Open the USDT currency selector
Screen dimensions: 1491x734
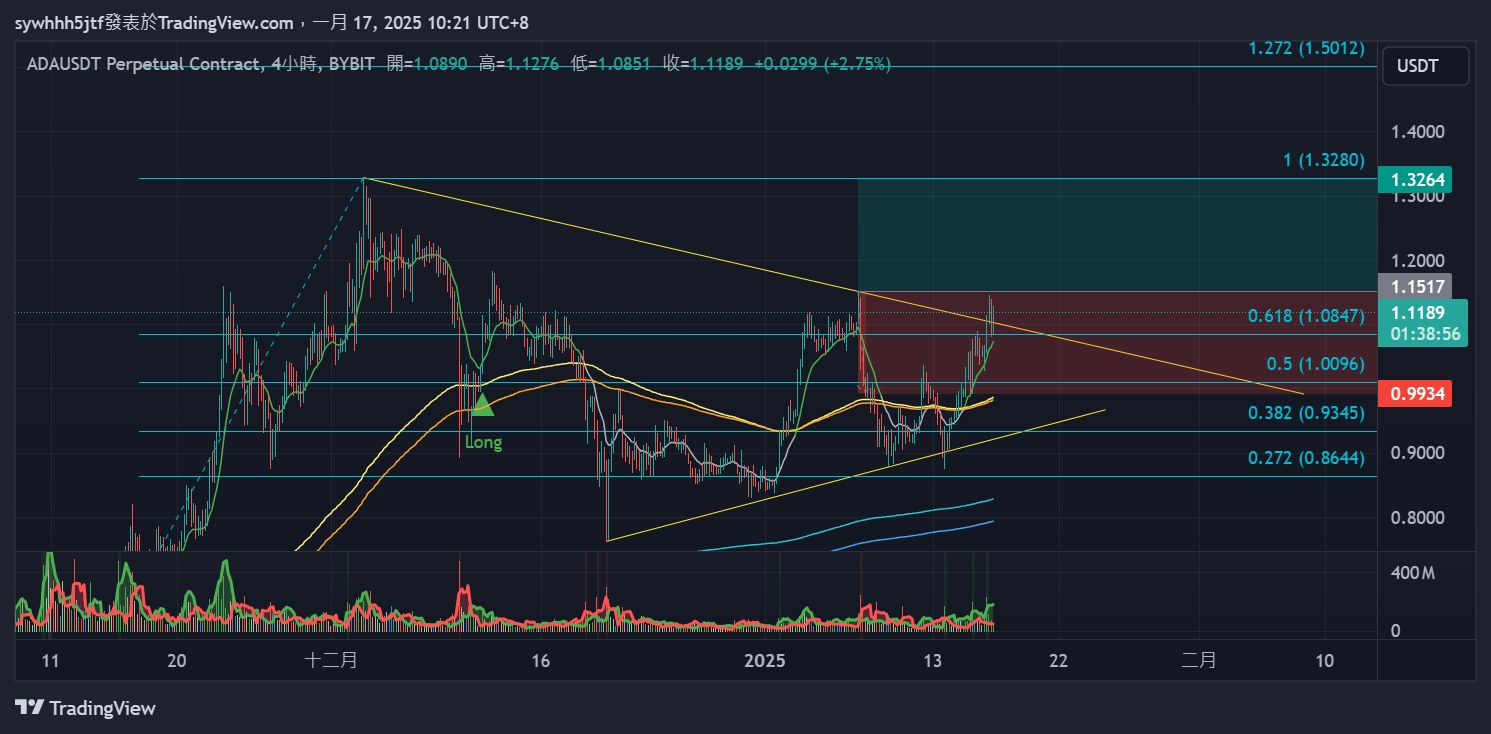(1425, 66)
